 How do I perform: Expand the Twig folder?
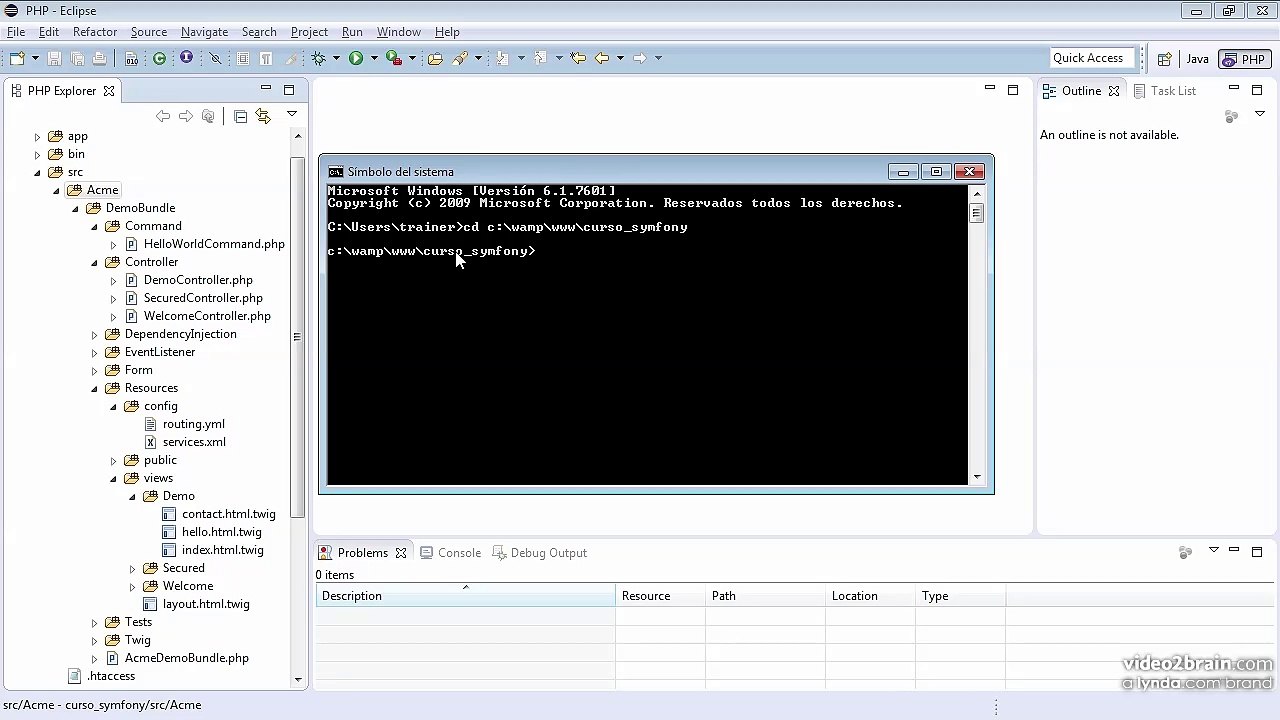tap(95, 641)
